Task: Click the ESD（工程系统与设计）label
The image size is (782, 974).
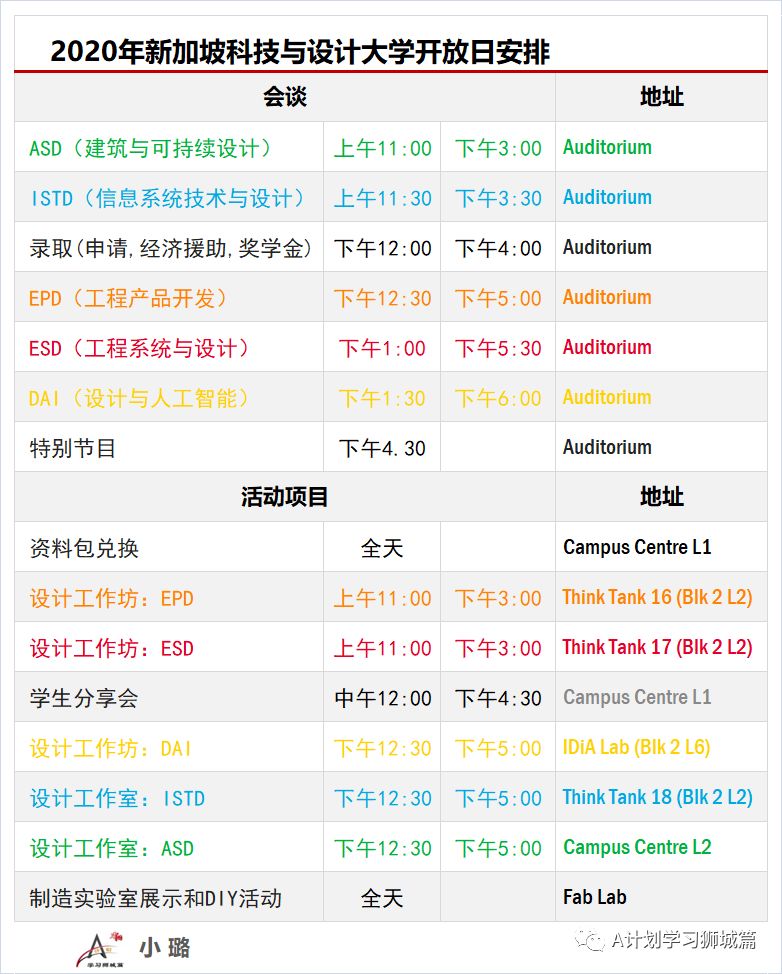Action: (x=140, y=348)
